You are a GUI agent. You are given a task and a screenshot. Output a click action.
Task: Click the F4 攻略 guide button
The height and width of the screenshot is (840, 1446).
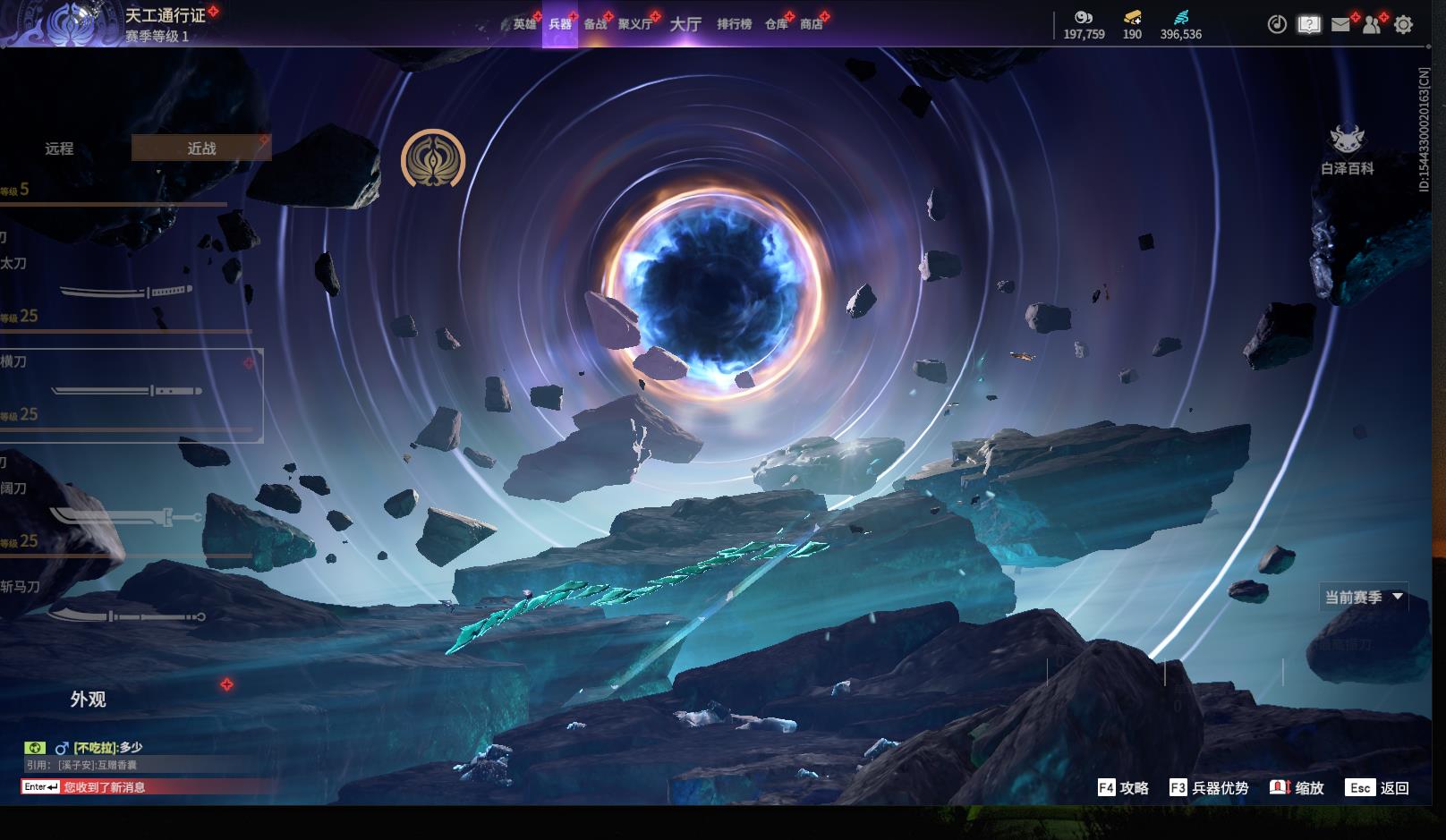coord(1124,787)
